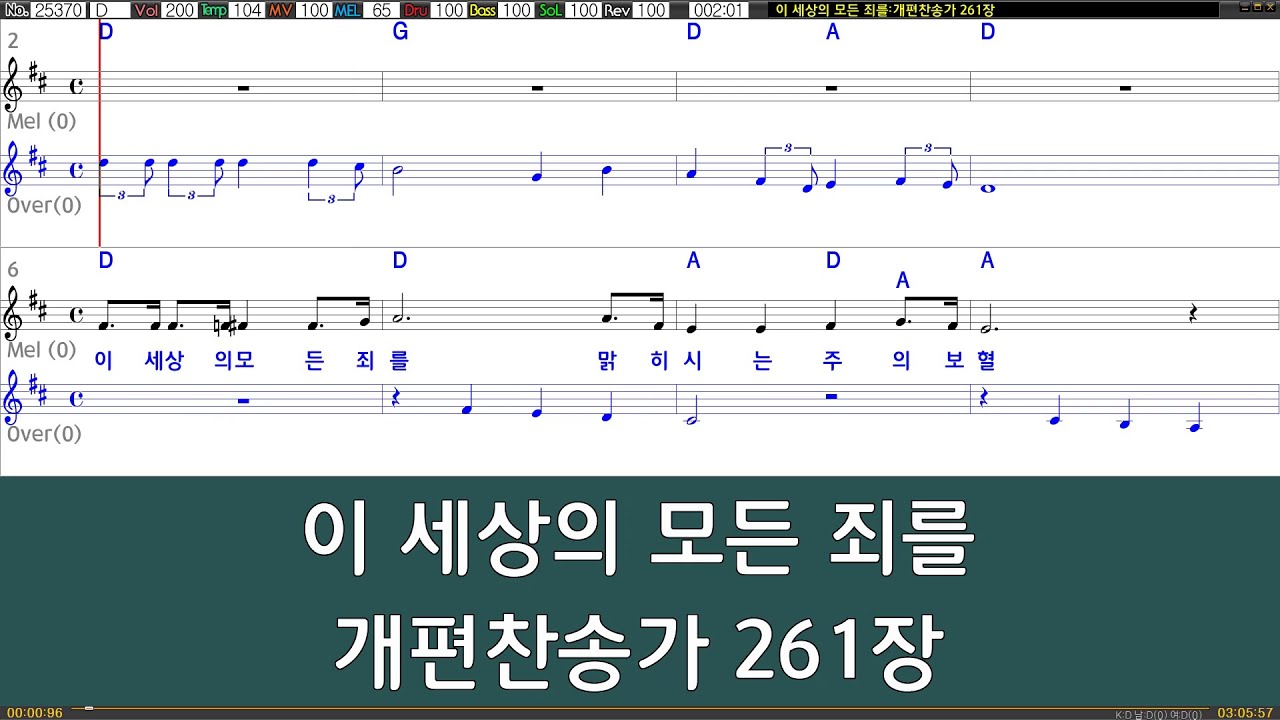Click the small A chord above lyric 보
The width and height of the screenshot is (1280, 720).
[903, 282]
